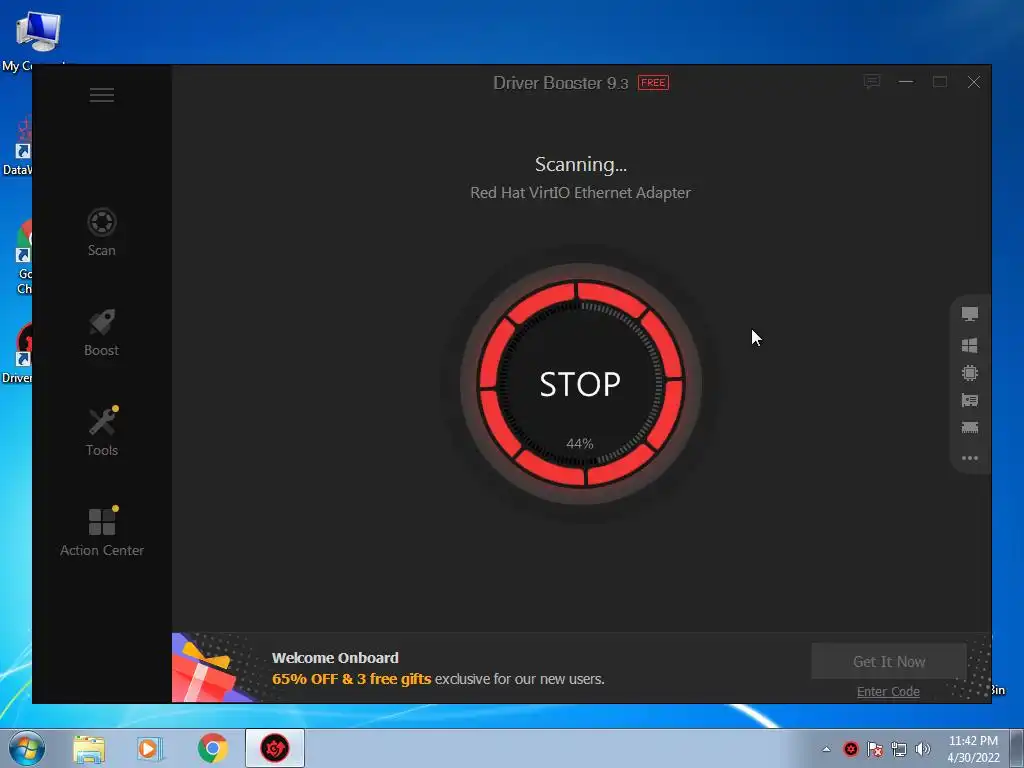Open Action Center flag in tray
This screenshot has width=1024, height=768.
875,749
